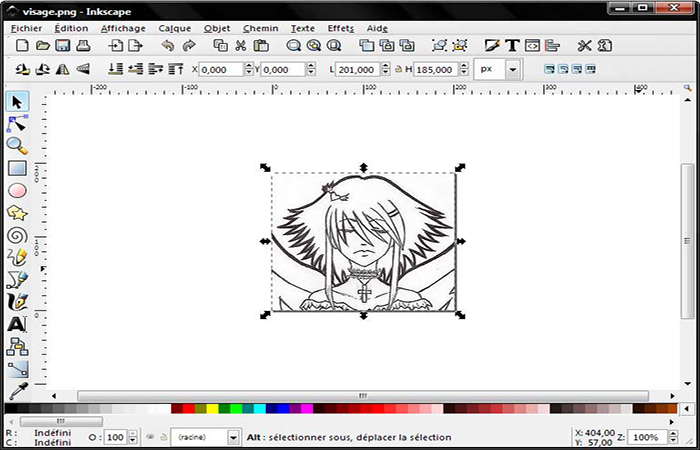Select the Node editing tool

click(x=17, y=123)
